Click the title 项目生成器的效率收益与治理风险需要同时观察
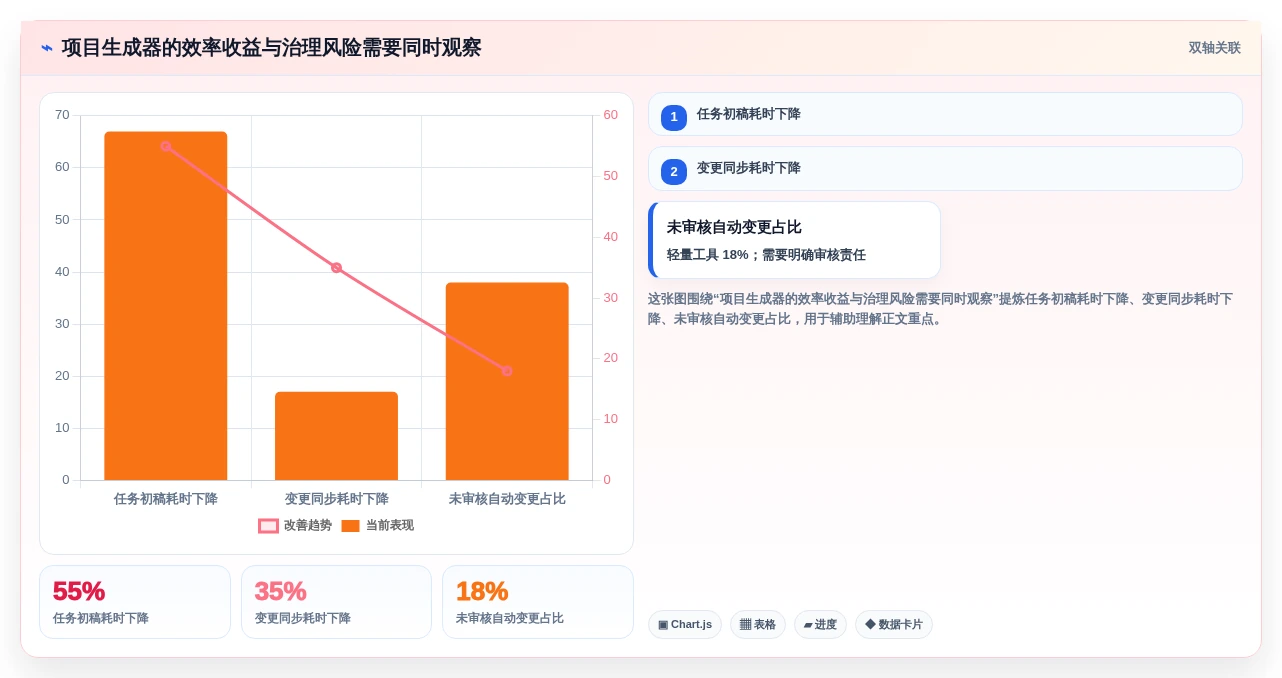This screenshot has height=678, width=1282. coord(271,48)
